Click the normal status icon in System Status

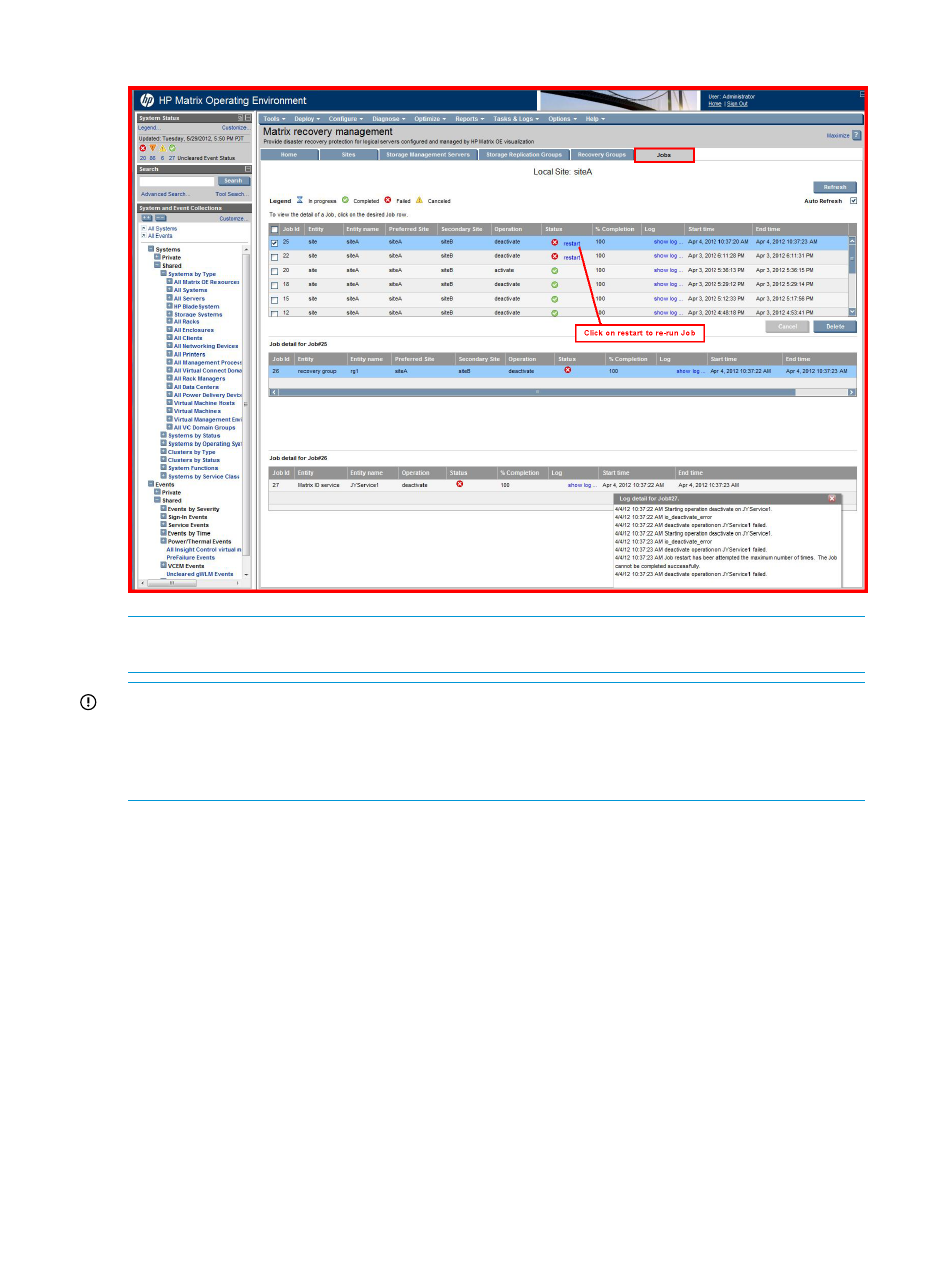click(172, 148)
